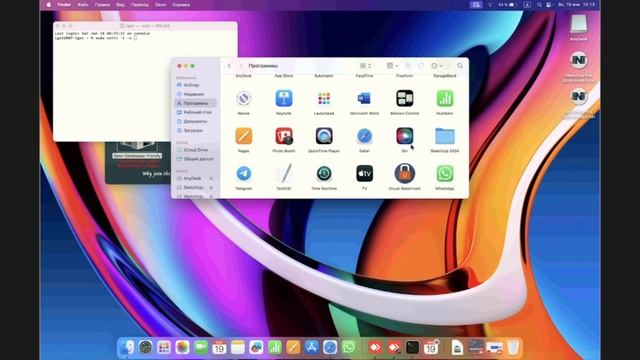Screen dimensions: 640x360
Task: Open iCloud Drive in Finder sidebar
Action: coord(195,150)
